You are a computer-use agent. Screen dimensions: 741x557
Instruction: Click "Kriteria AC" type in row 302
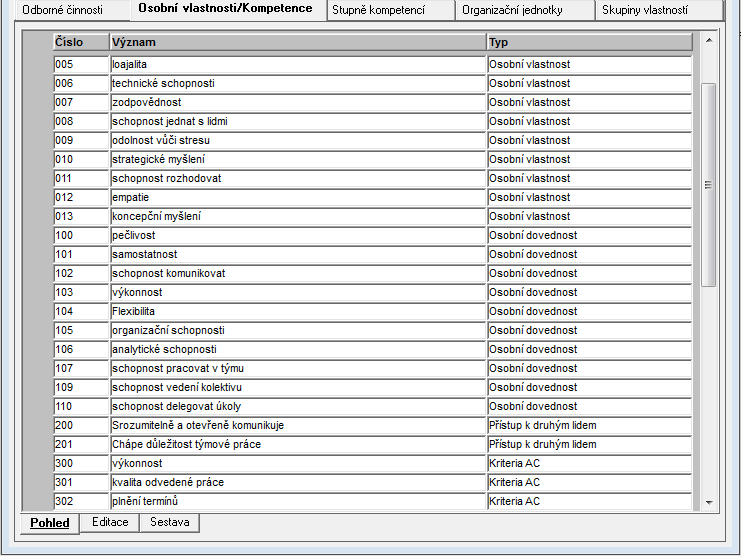(x=590, y=501)
